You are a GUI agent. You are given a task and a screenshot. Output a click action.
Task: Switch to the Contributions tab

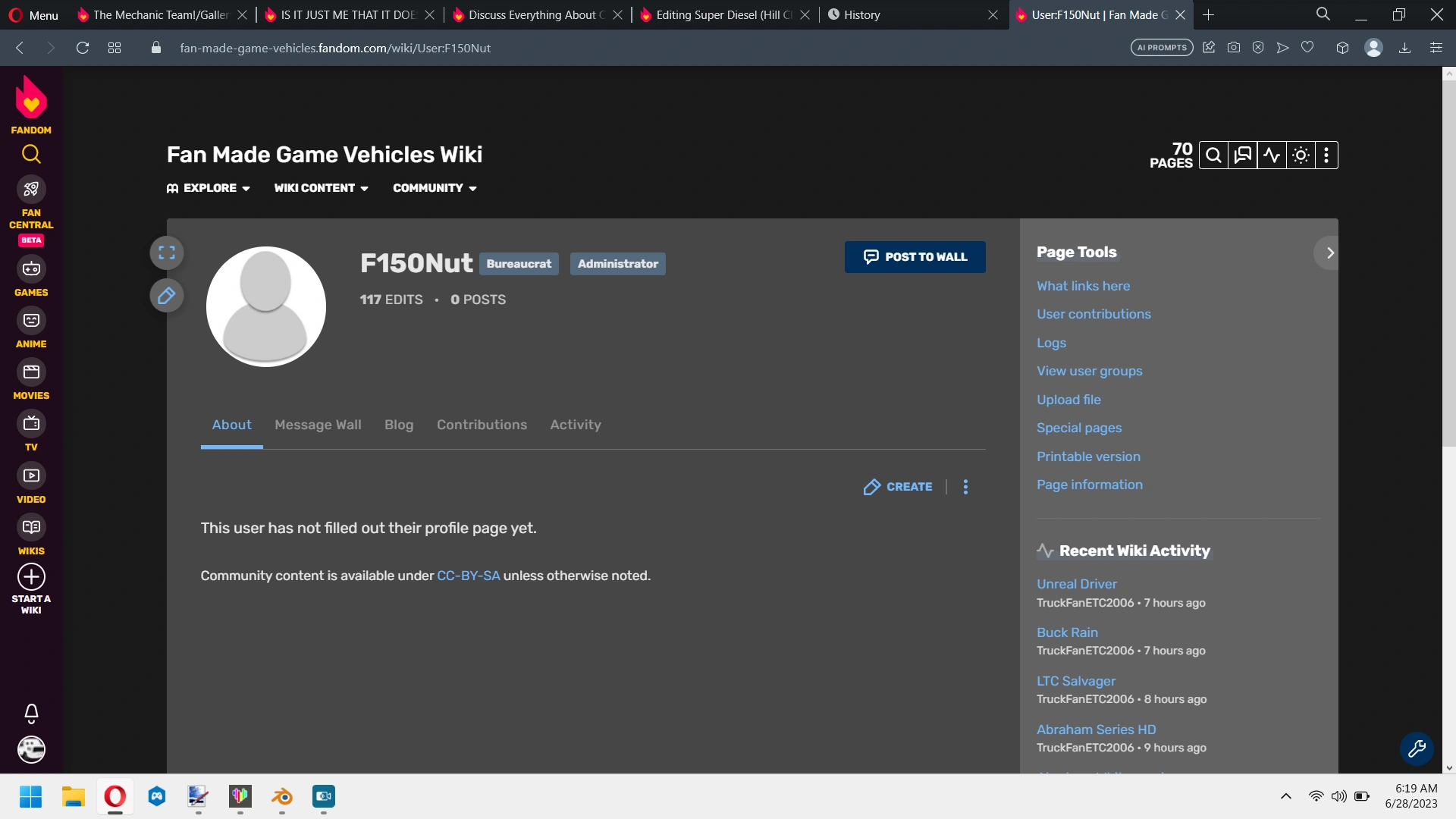(482, 425)
